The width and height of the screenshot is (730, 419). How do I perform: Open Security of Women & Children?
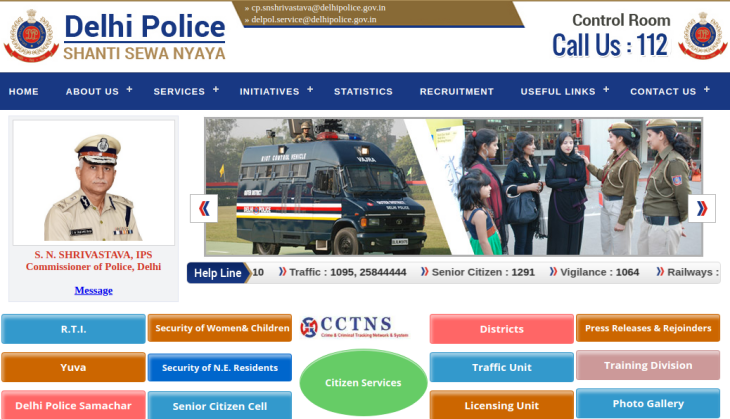click(220, 328)
